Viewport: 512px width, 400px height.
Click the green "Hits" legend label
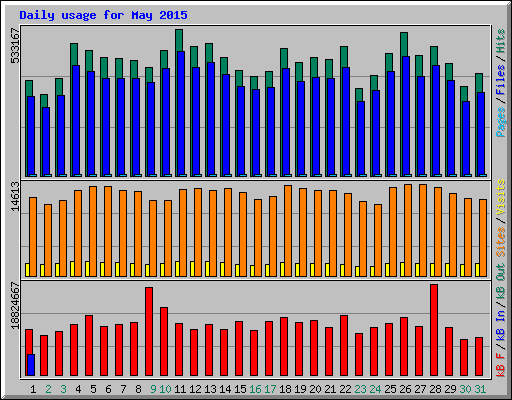pos(501,41)
